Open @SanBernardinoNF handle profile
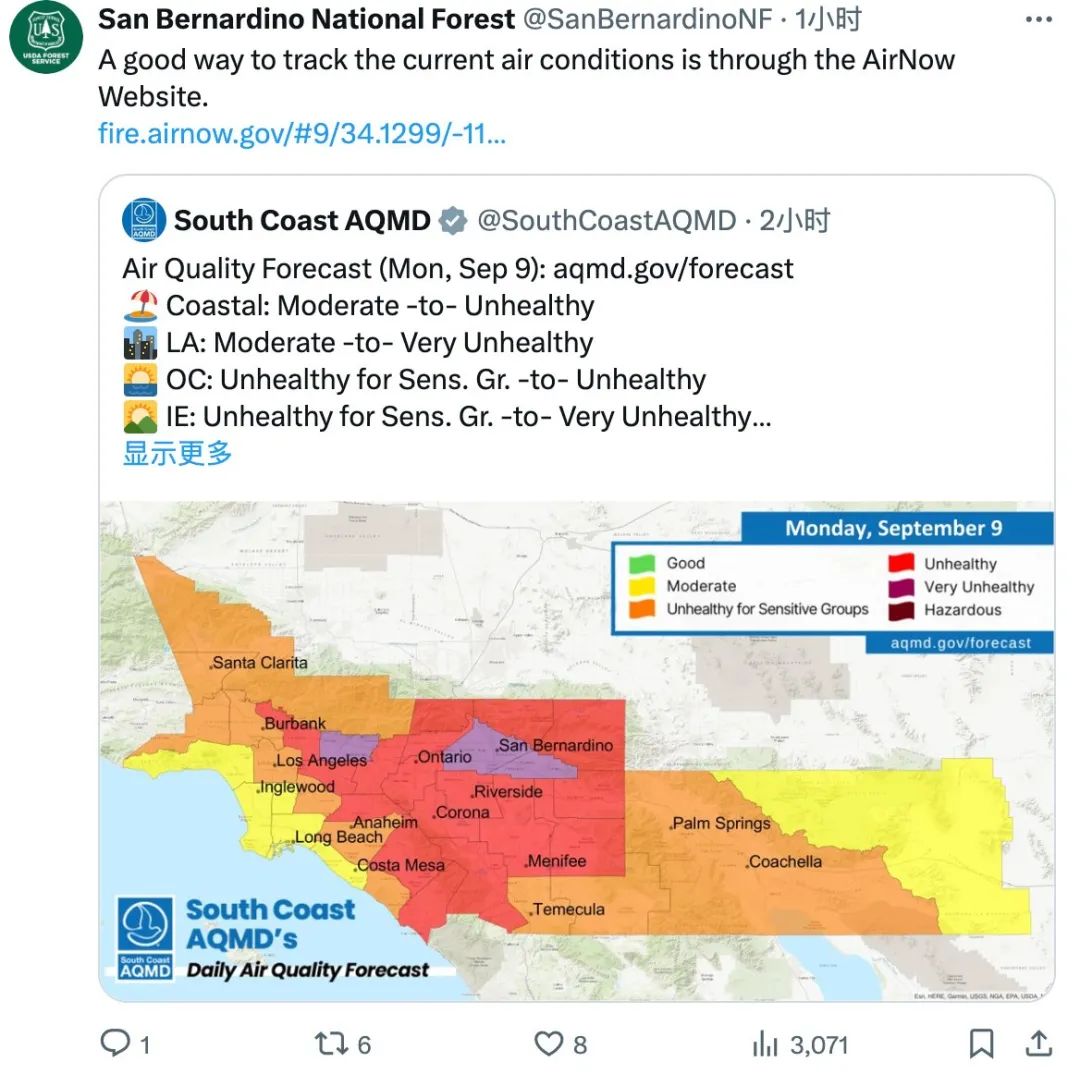The height and width of the screenshot is (1074, 1080). click(x=647, y=19)
